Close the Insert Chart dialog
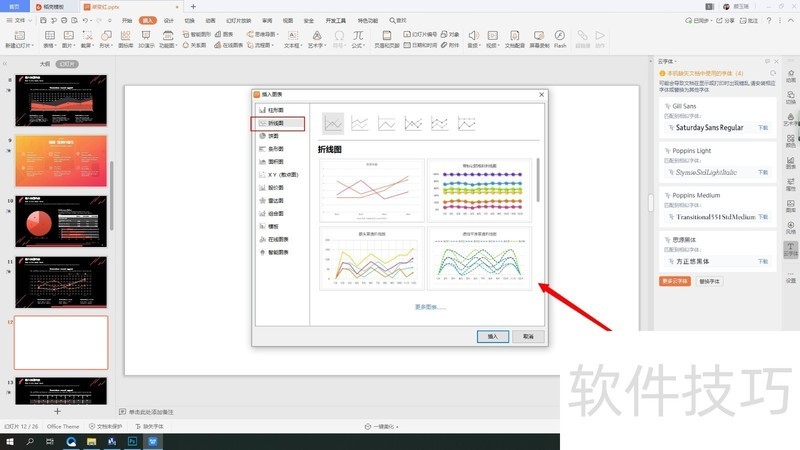Viewport: 800px width, 450px height. [x=541, y=94]
